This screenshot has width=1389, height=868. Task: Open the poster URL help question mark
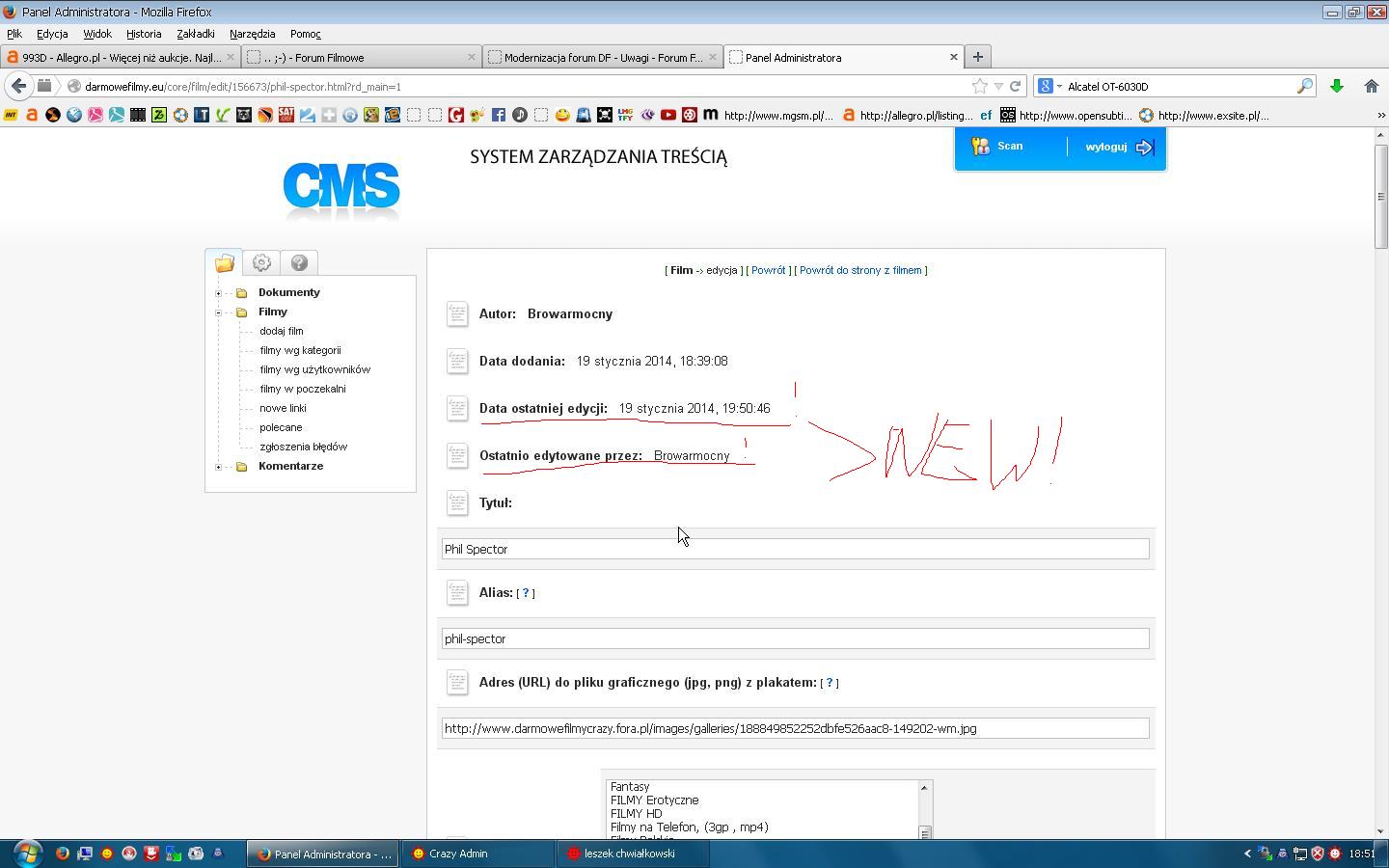(x=830, y=683)
